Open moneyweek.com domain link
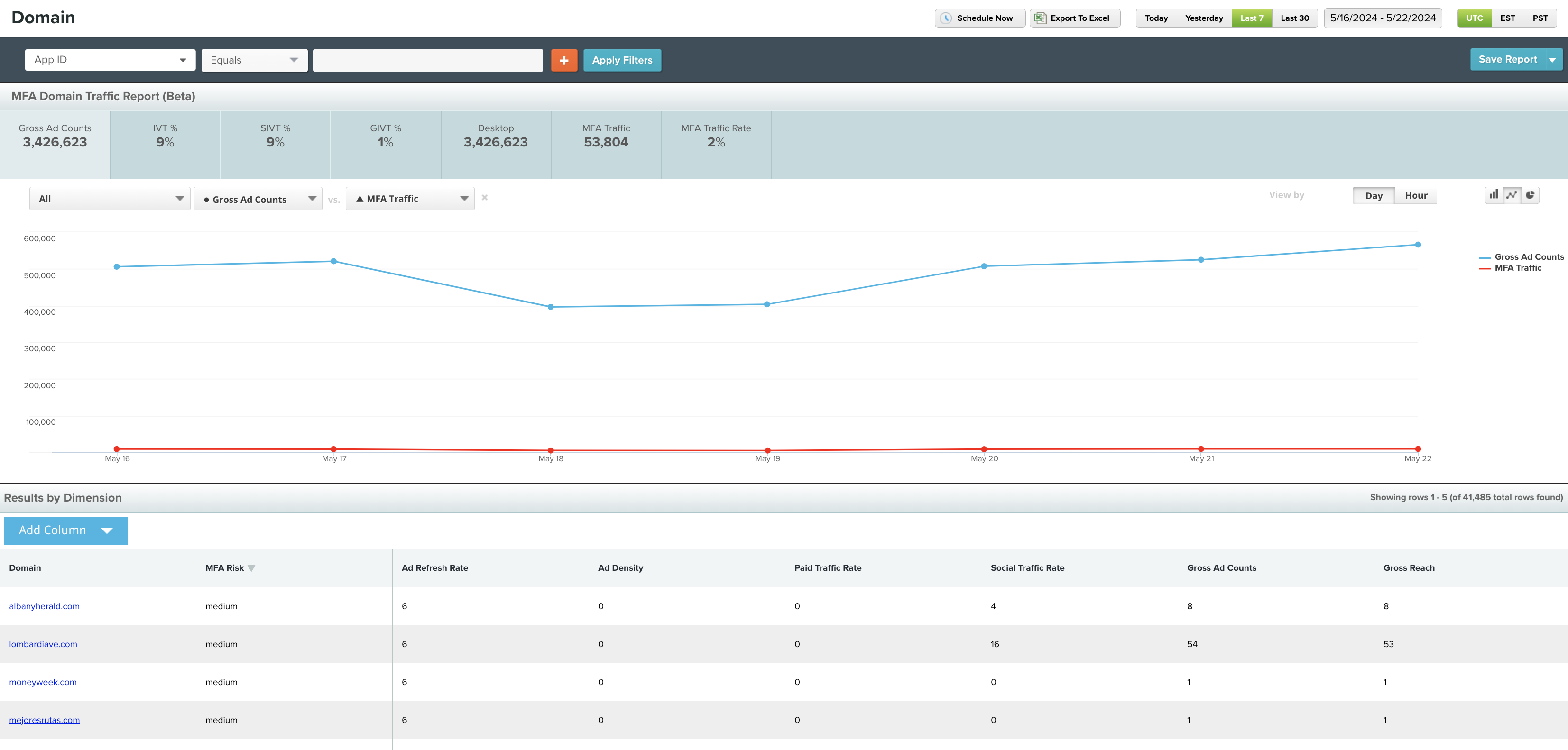Viewport: 1568px width, 750px height. click(43, 683)
